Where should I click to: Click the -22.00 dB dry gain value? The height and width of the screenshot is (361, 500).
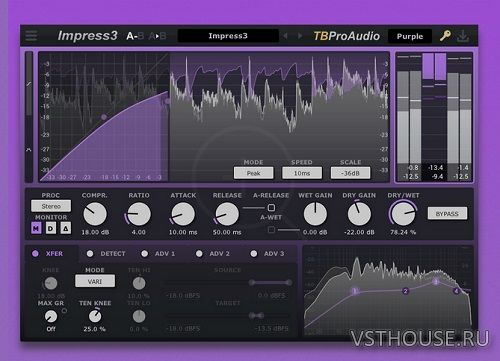[359, 232]
